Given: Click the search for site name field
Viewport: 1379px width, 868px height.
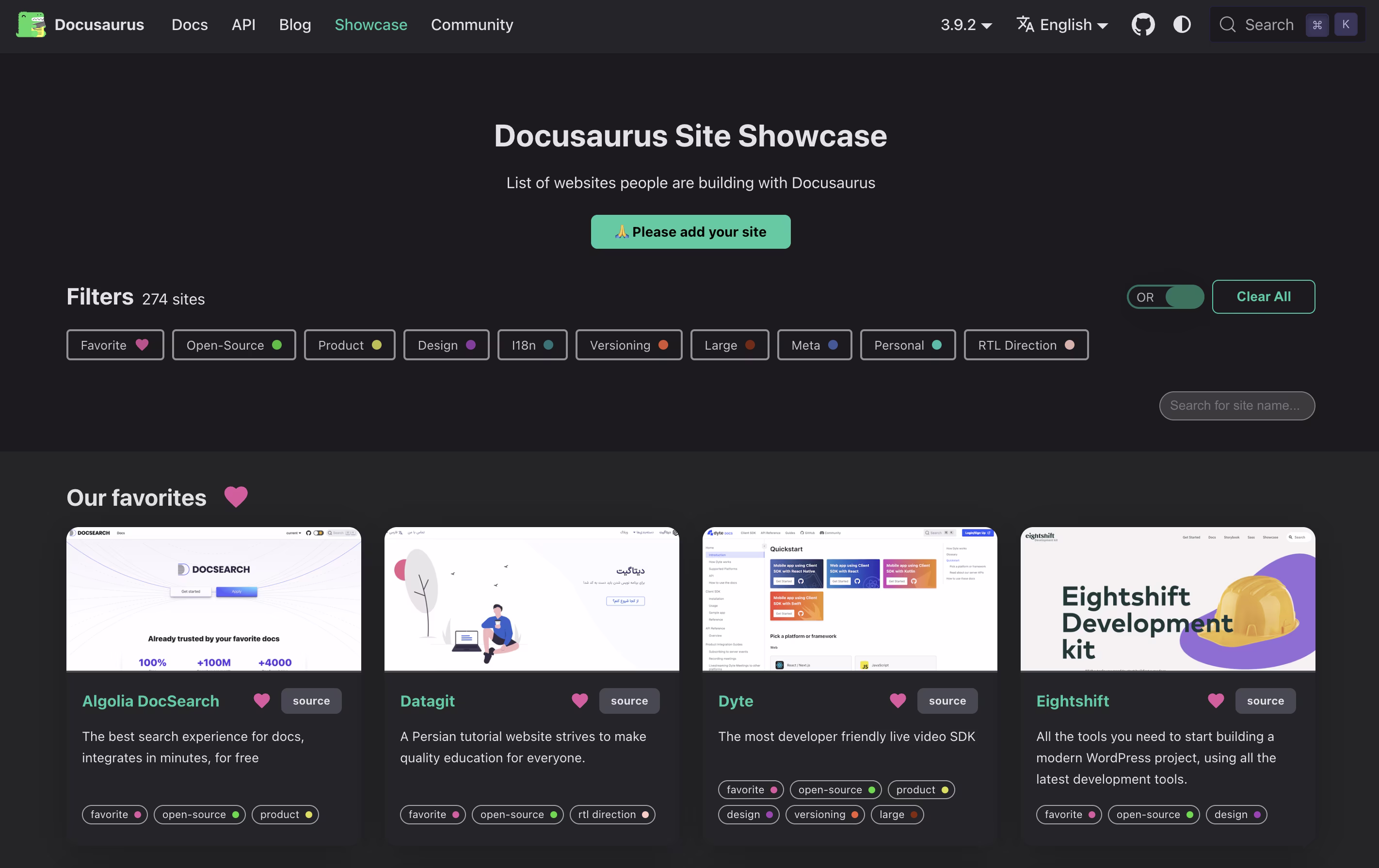Looking at the screenshot, I should pos(1236,405).
